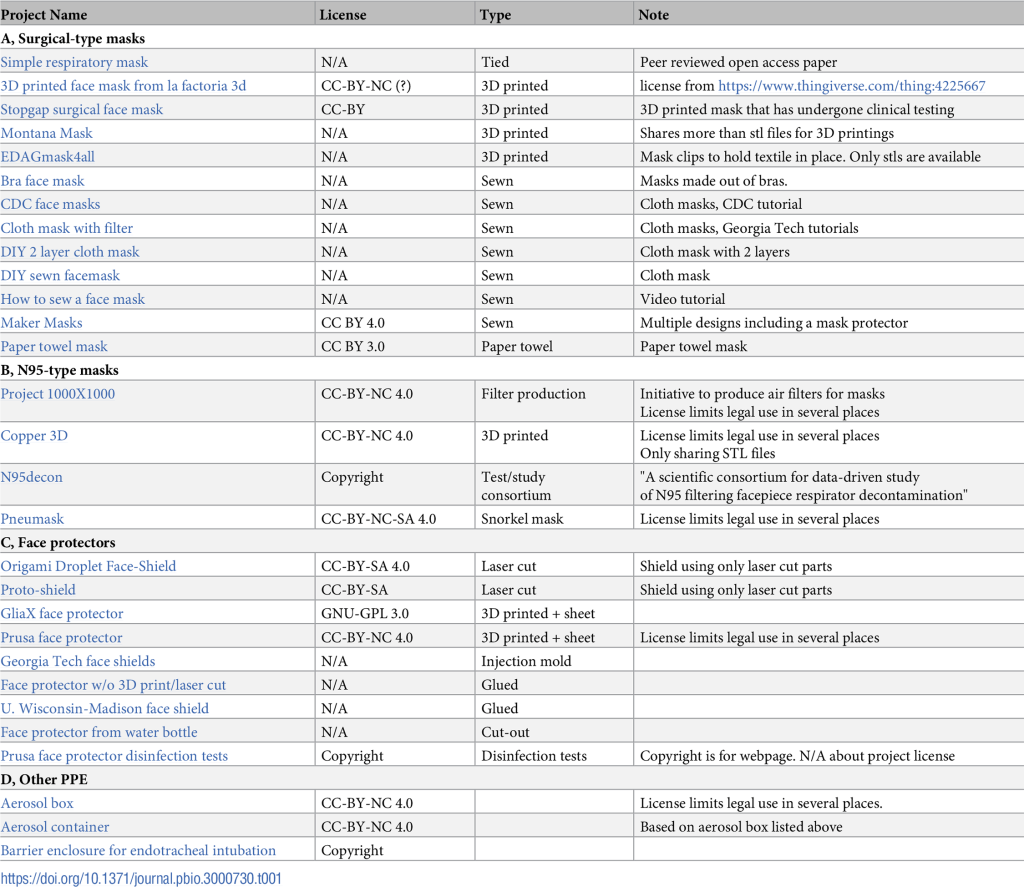Open Georgia Tech face shields link
The width and height of the screenshot is (1024, 887).
[x=78, y=661]
